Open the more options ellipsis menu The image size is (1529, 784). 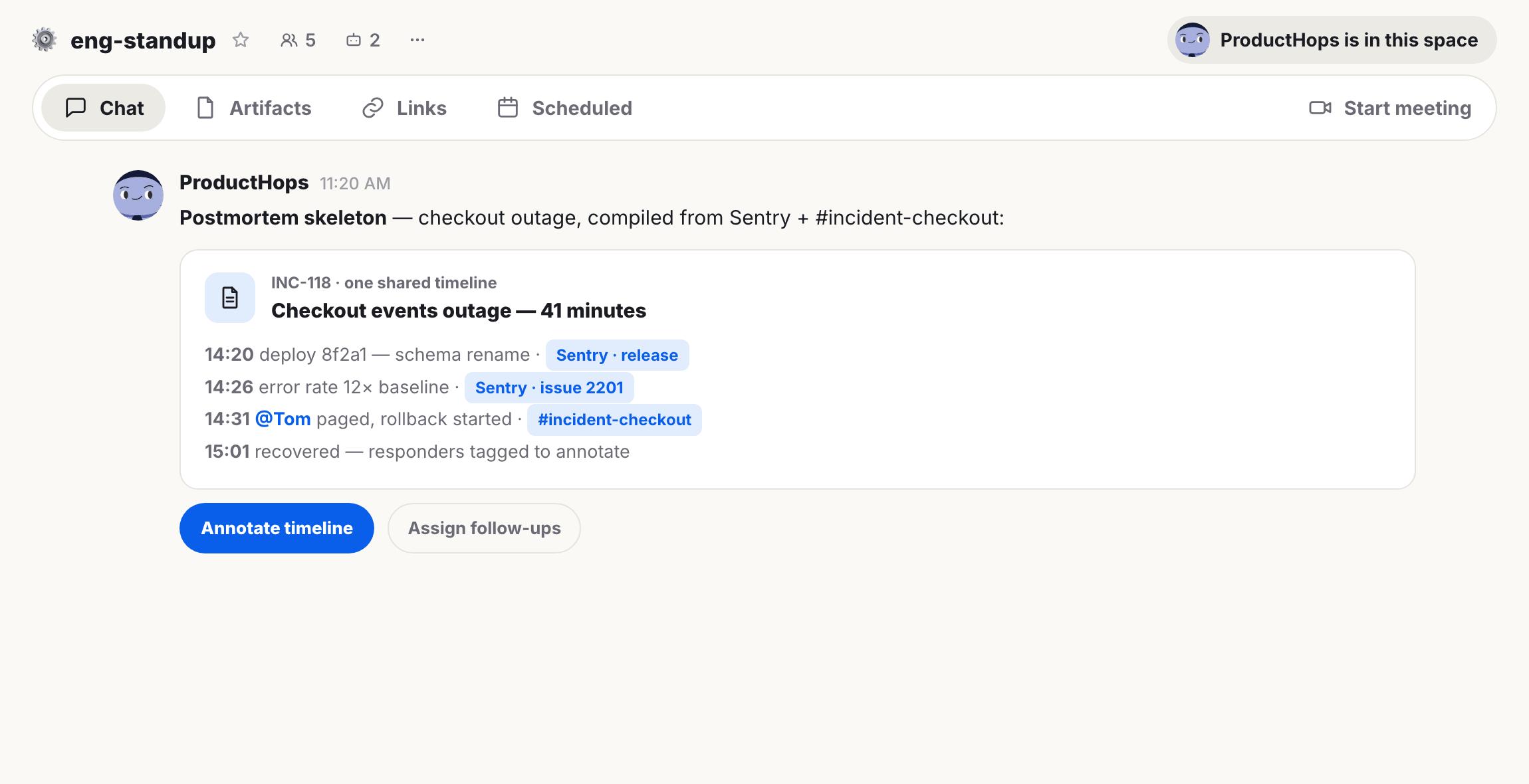pyautogui.click(x=417, y=40)
